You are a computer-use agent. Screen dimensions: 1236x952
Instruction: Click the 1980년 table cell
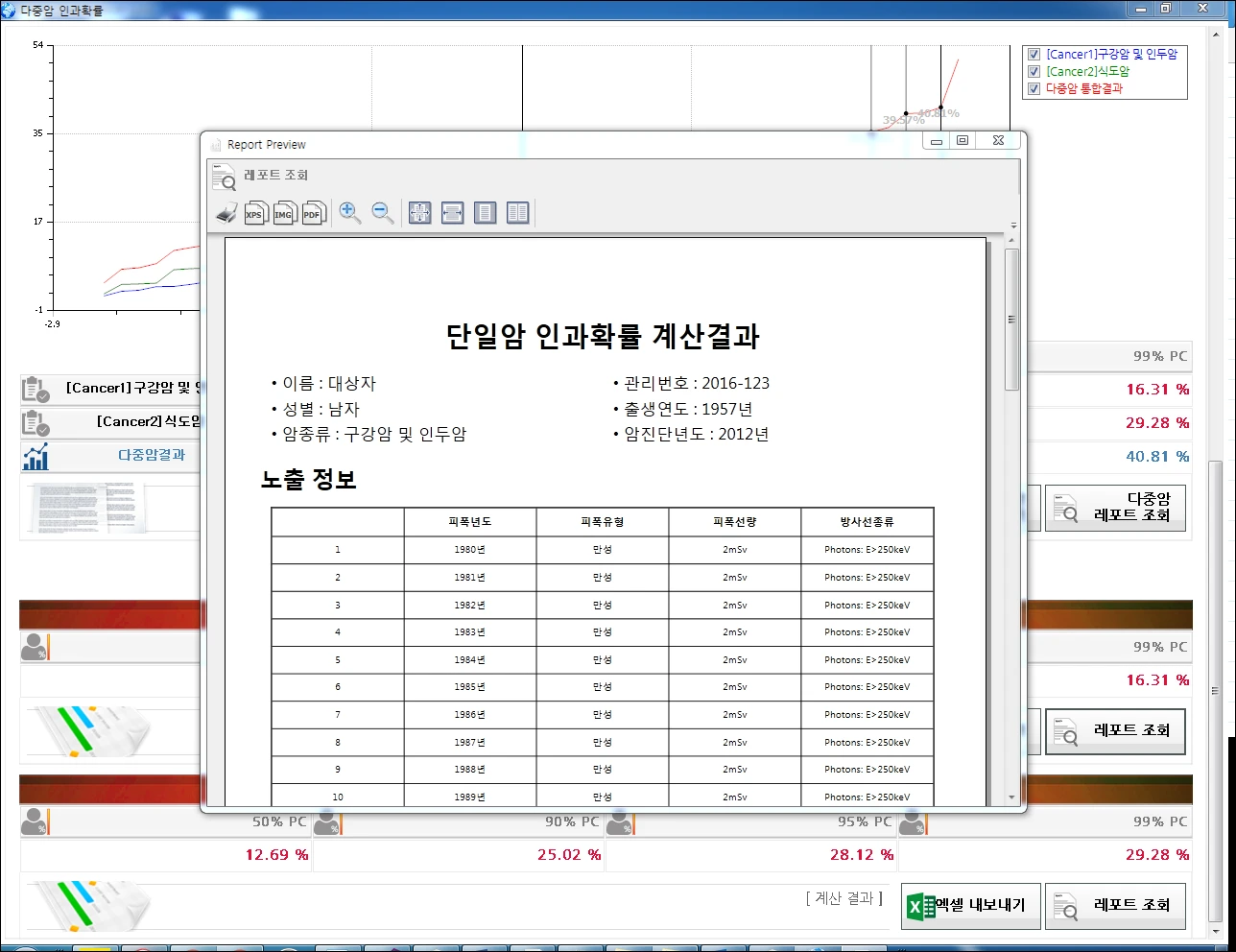[470, 550]
